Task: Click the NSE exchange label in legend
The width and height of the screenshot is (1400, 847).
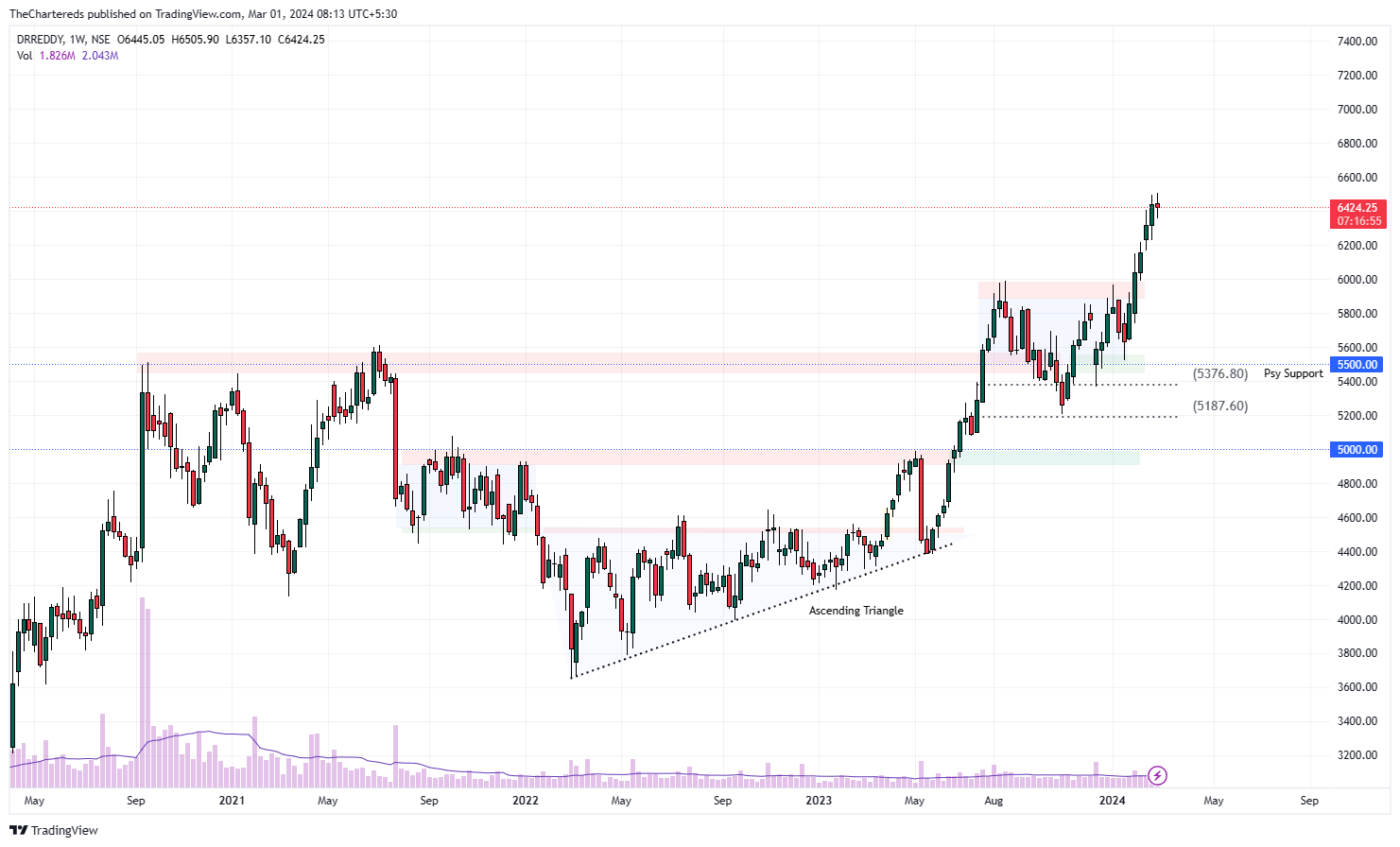Action: coord(100,40)
